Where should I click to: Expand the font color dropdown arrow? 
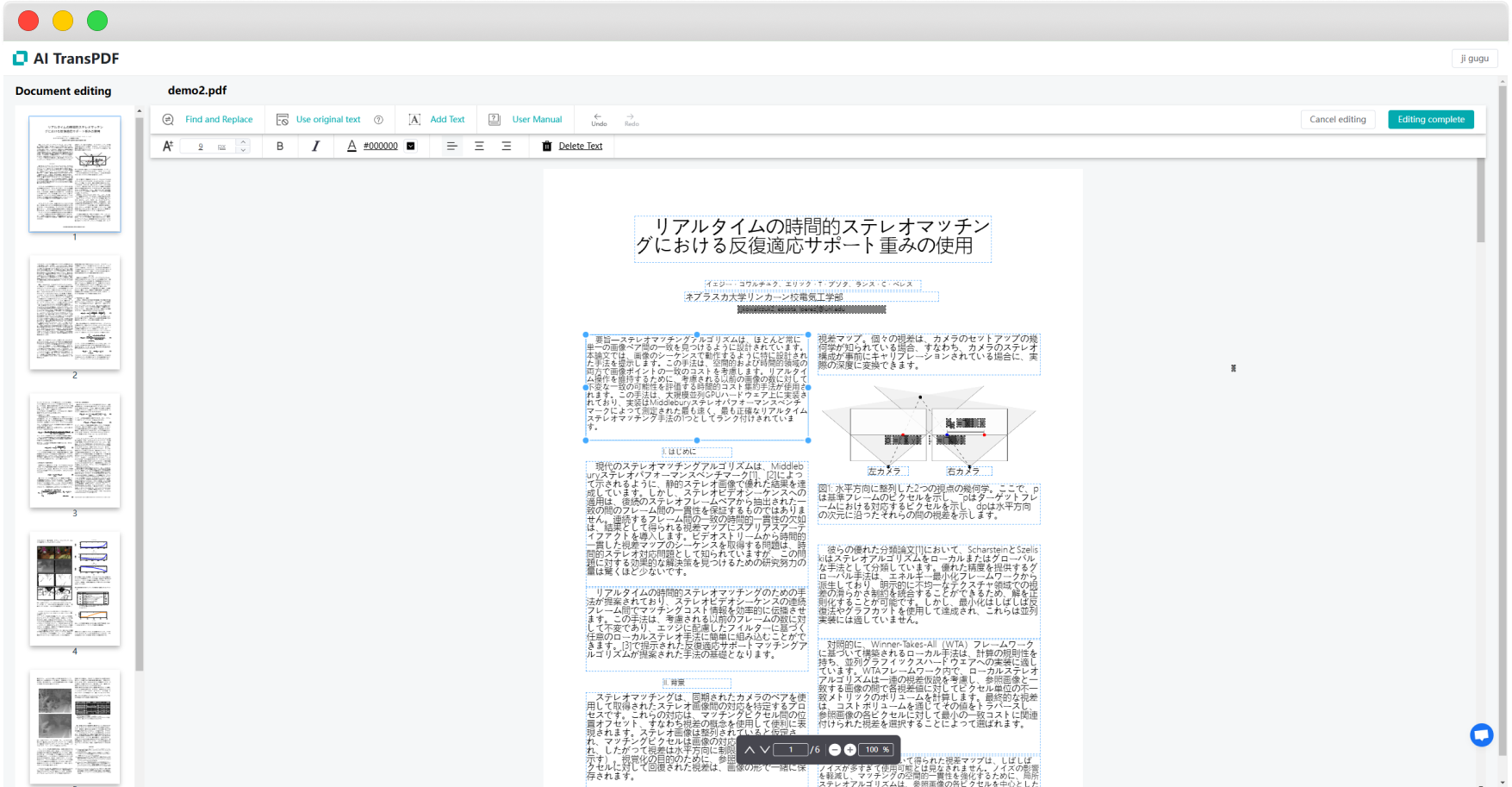(x=411, y=147)
